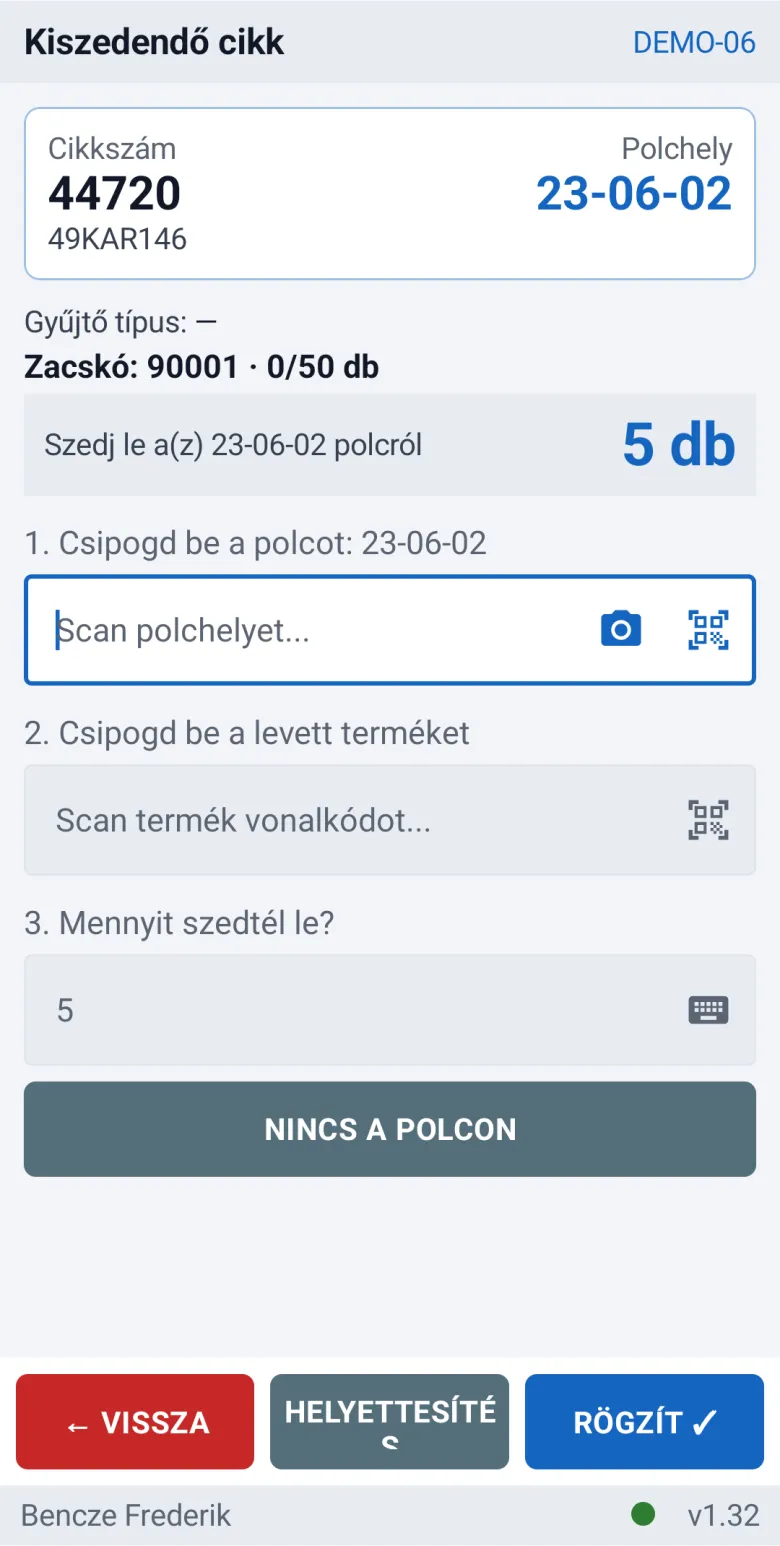Focus the 'Scan termék vonalkódot...' field
This screenshot has width=780, height=1546.
pos(390,820)
